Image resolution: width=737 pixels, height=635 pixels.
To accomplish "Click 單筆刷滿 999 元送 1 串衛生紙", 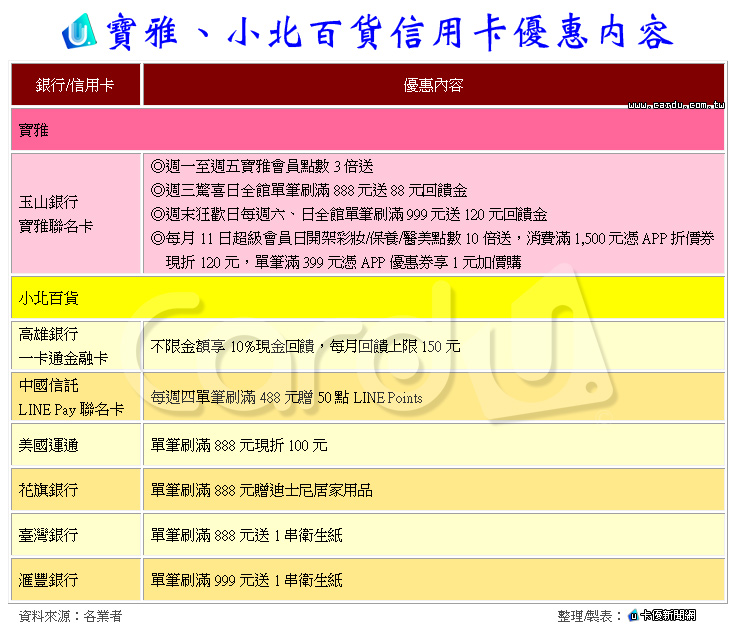I will pos(246,580).
